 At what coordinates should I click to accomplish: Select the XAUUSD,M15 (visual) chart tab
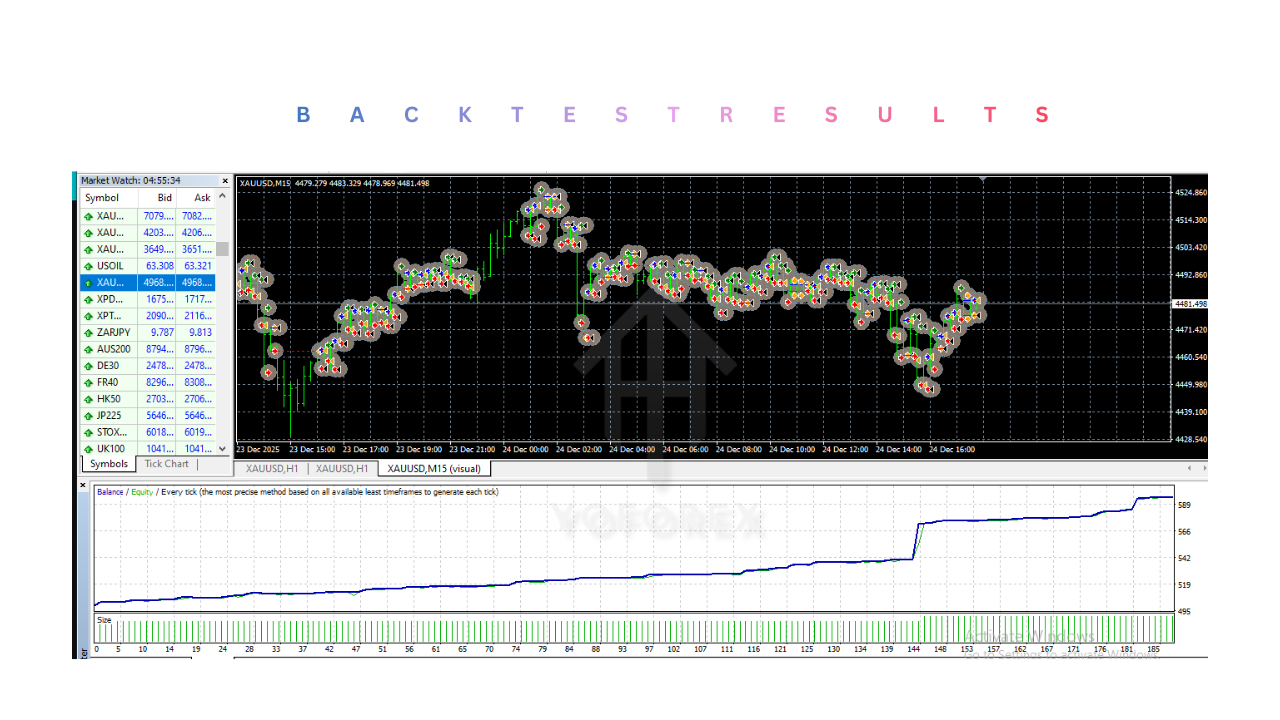pyautogui.click(x=433, y=468)
